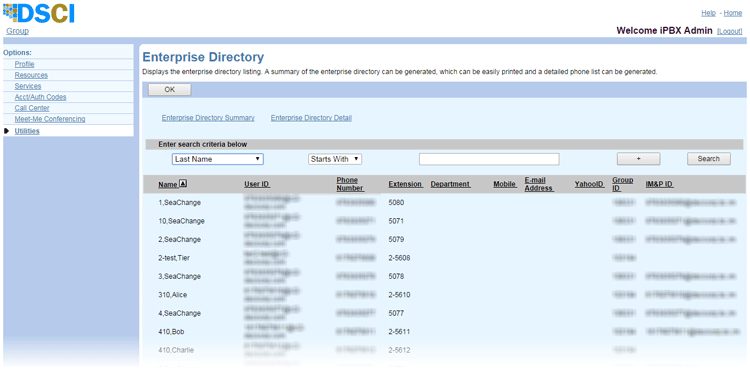Select Resources in the Options menu
This screenshot has height=369, width=750.
tap(31, 75)
